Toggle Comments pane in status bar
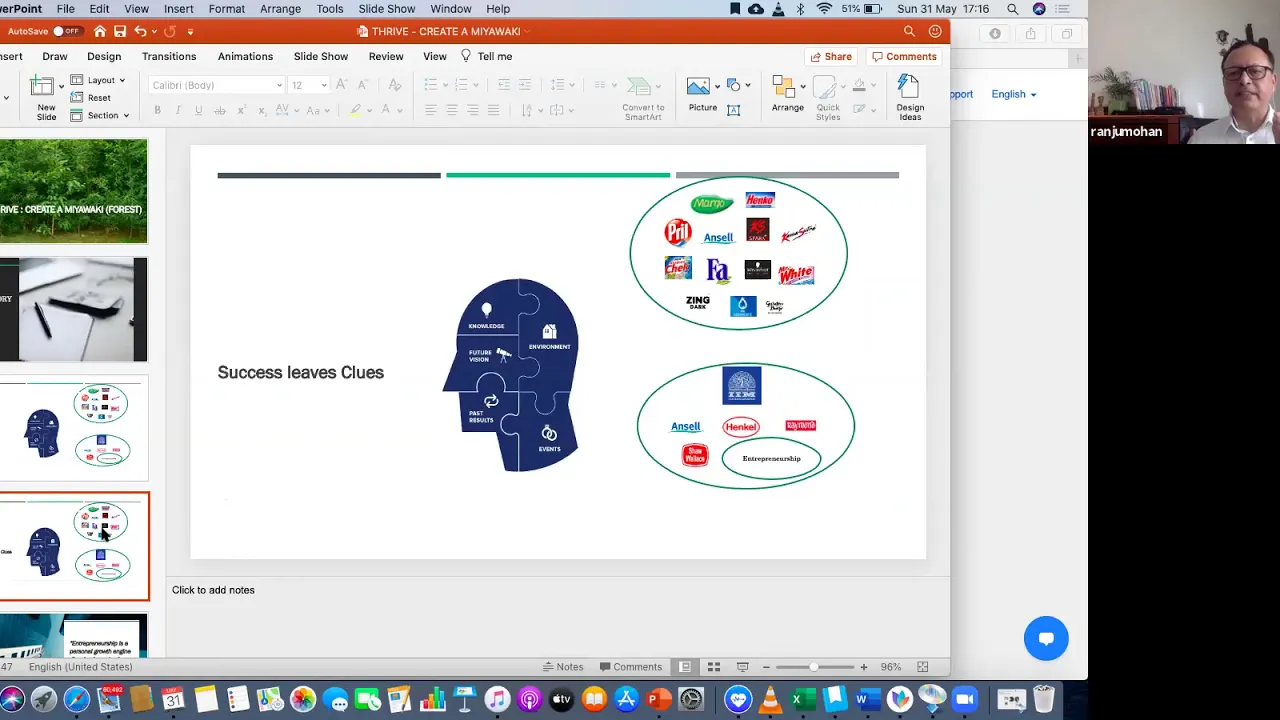 tap(631, 667)
